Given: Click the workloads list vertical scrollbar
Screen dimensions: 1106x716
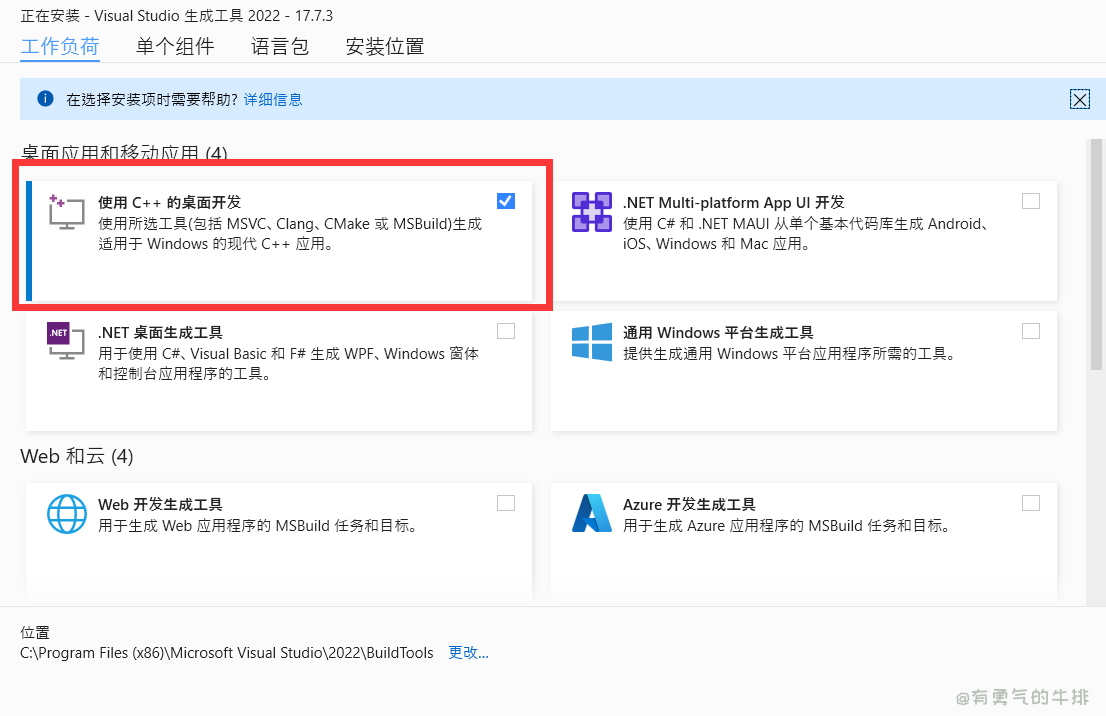Looking at the screenshot, I should click(1096, 260).
